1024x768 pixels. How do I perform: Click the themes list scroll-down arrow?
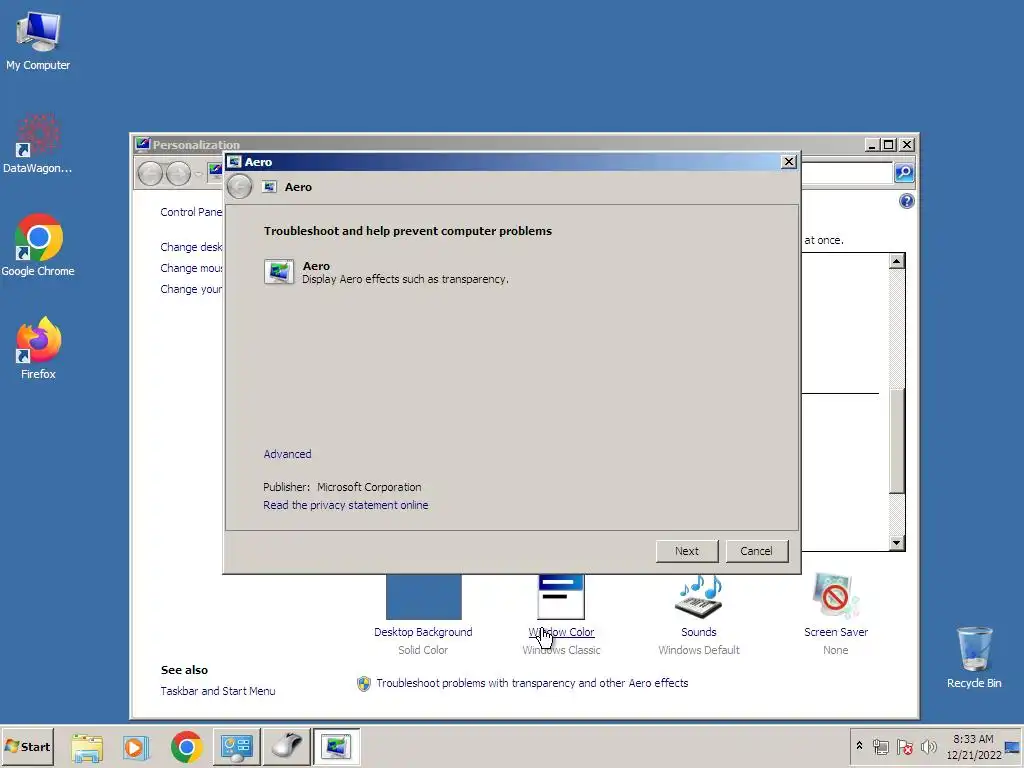pyautogui.click(x=897, y=543)
